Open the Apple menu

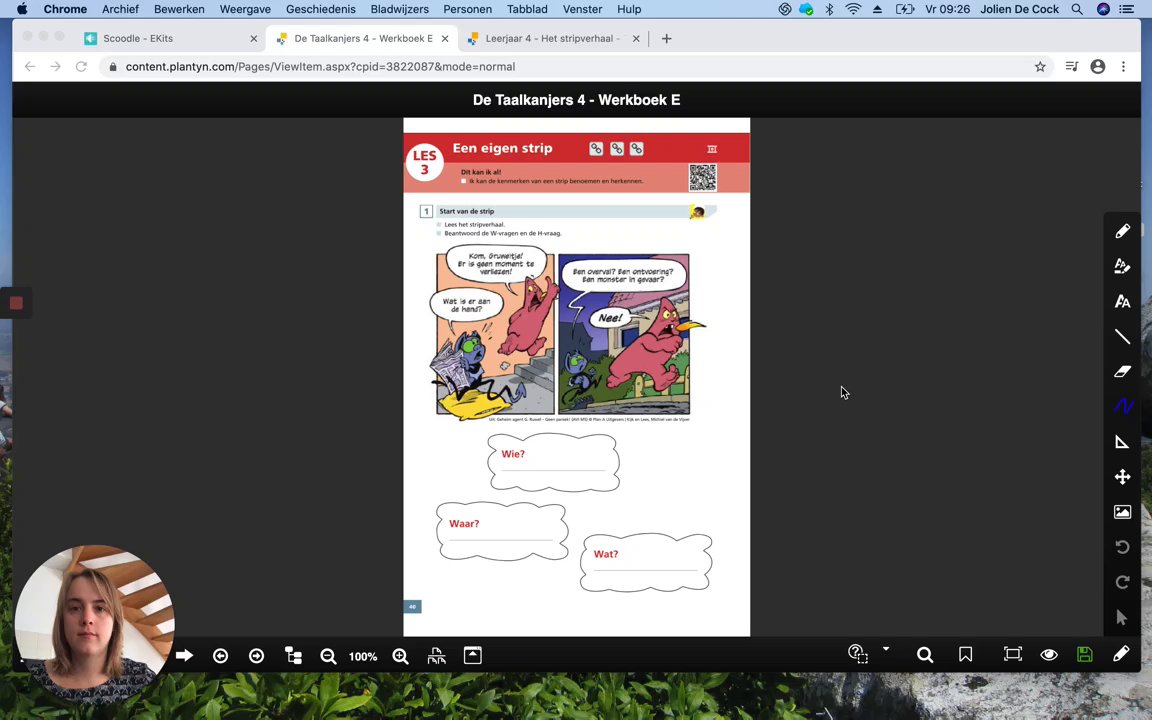(x=22, y=9)
